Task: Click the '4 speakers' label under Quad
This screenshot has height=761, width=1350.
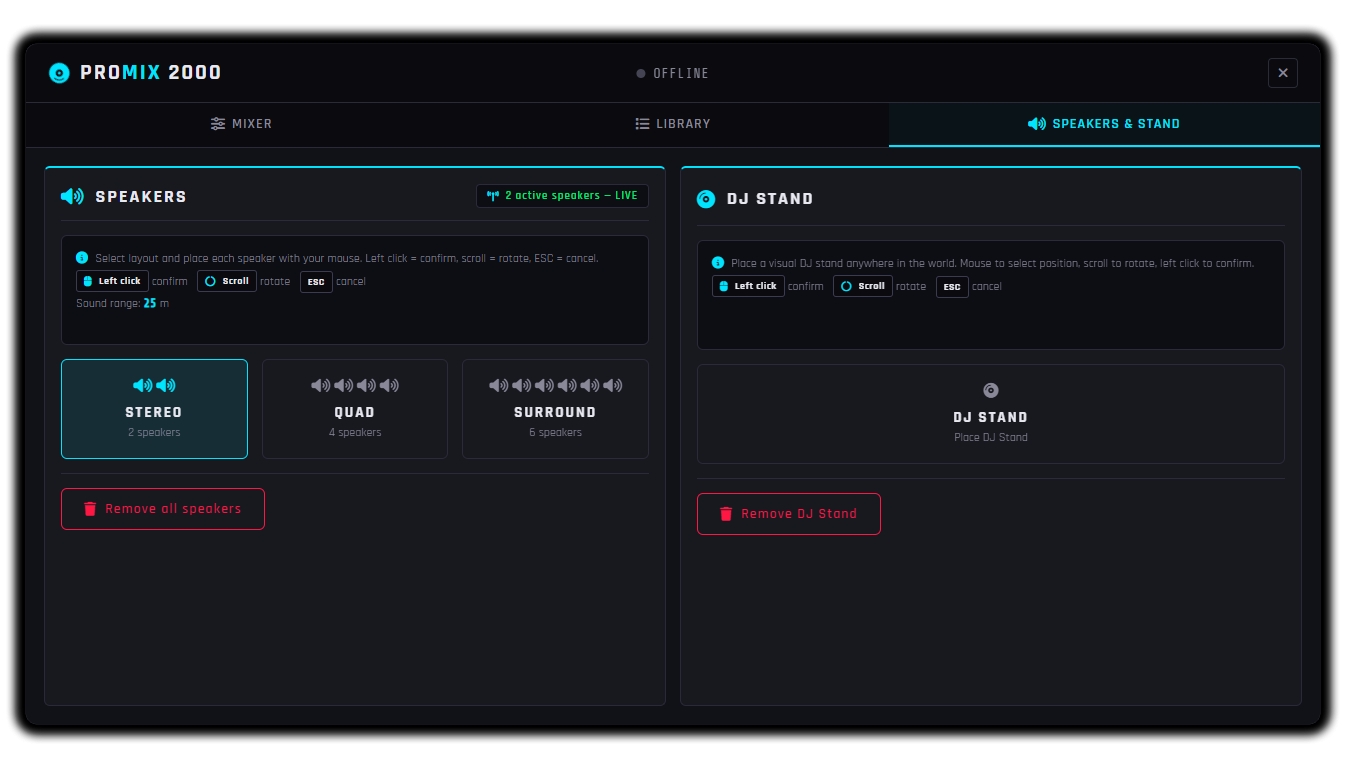Action: coord(355,432)
